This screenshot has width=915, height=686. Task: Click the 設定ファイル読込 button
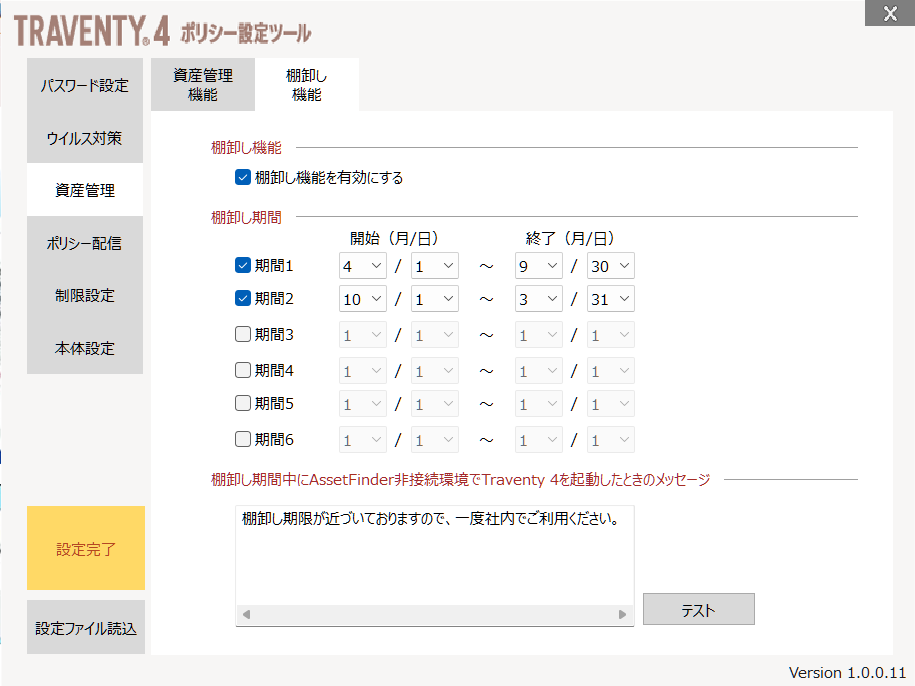tap(86, 627)
